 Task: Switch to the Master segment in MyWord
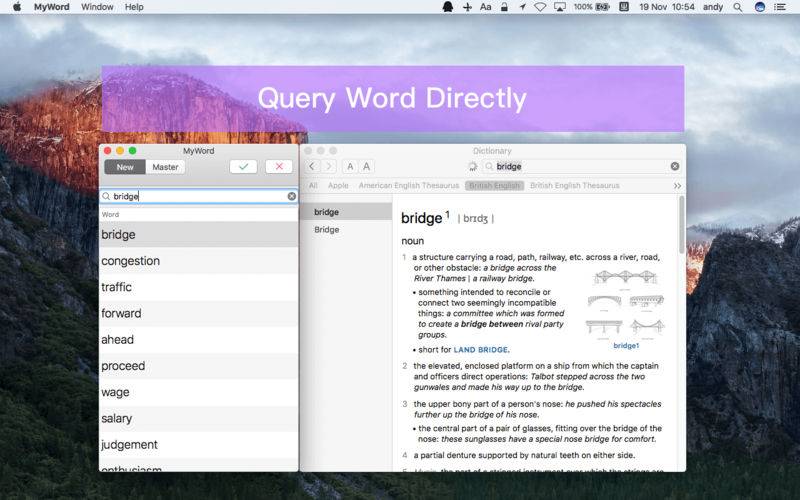coord(165,167)
